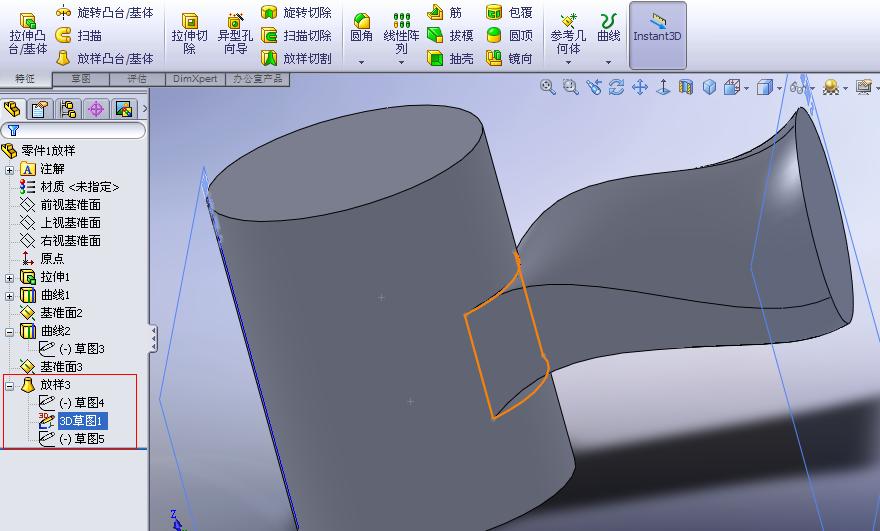This screenshot has width=880, height=531.
Task: Choose the 放样切割 lofted cut tool
Action: pyautogui.click(x=296, y=58)
